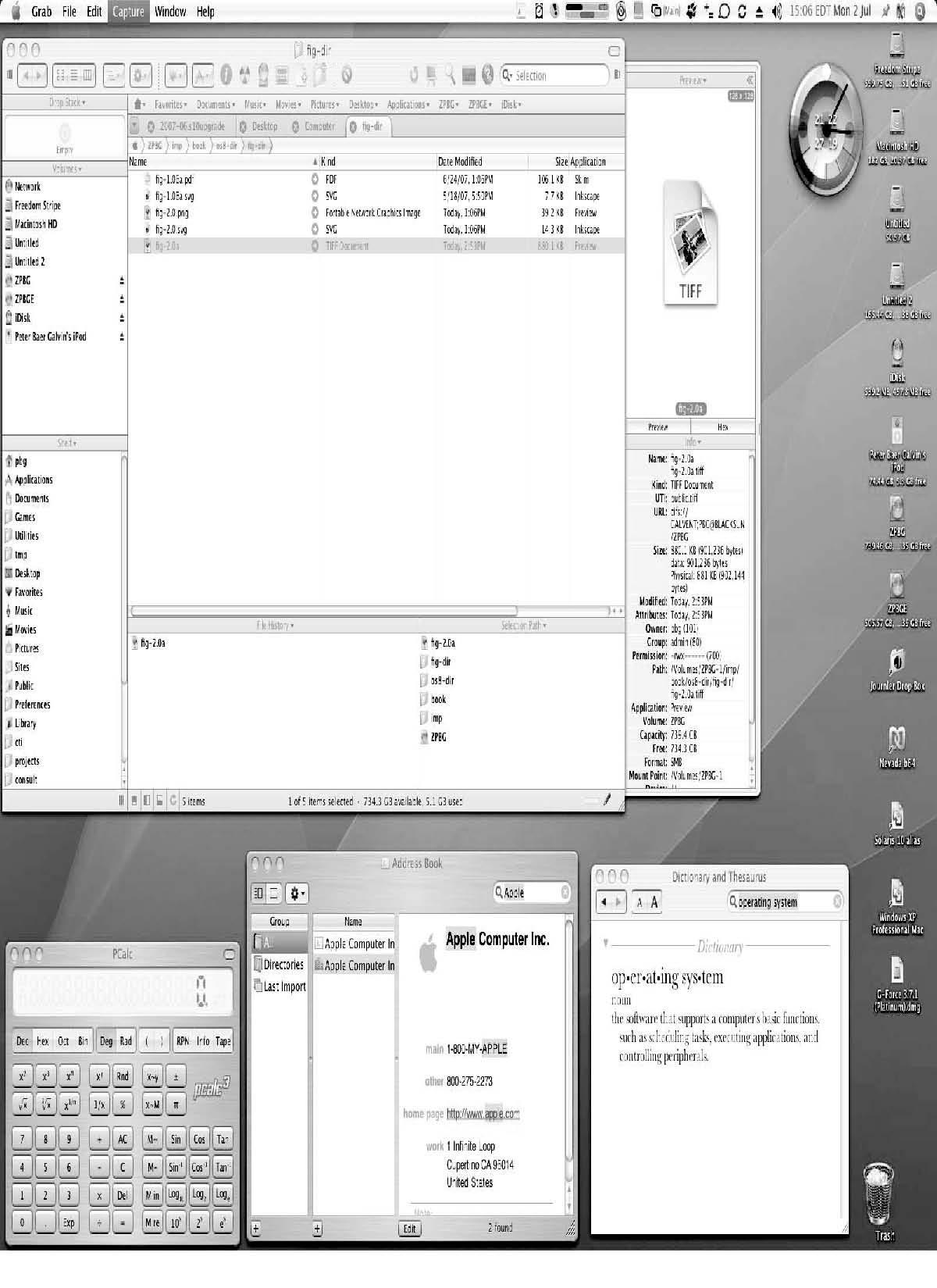Switch PCalc to Hex mode
This screenshot has height=1288, width=937.
43,1041
